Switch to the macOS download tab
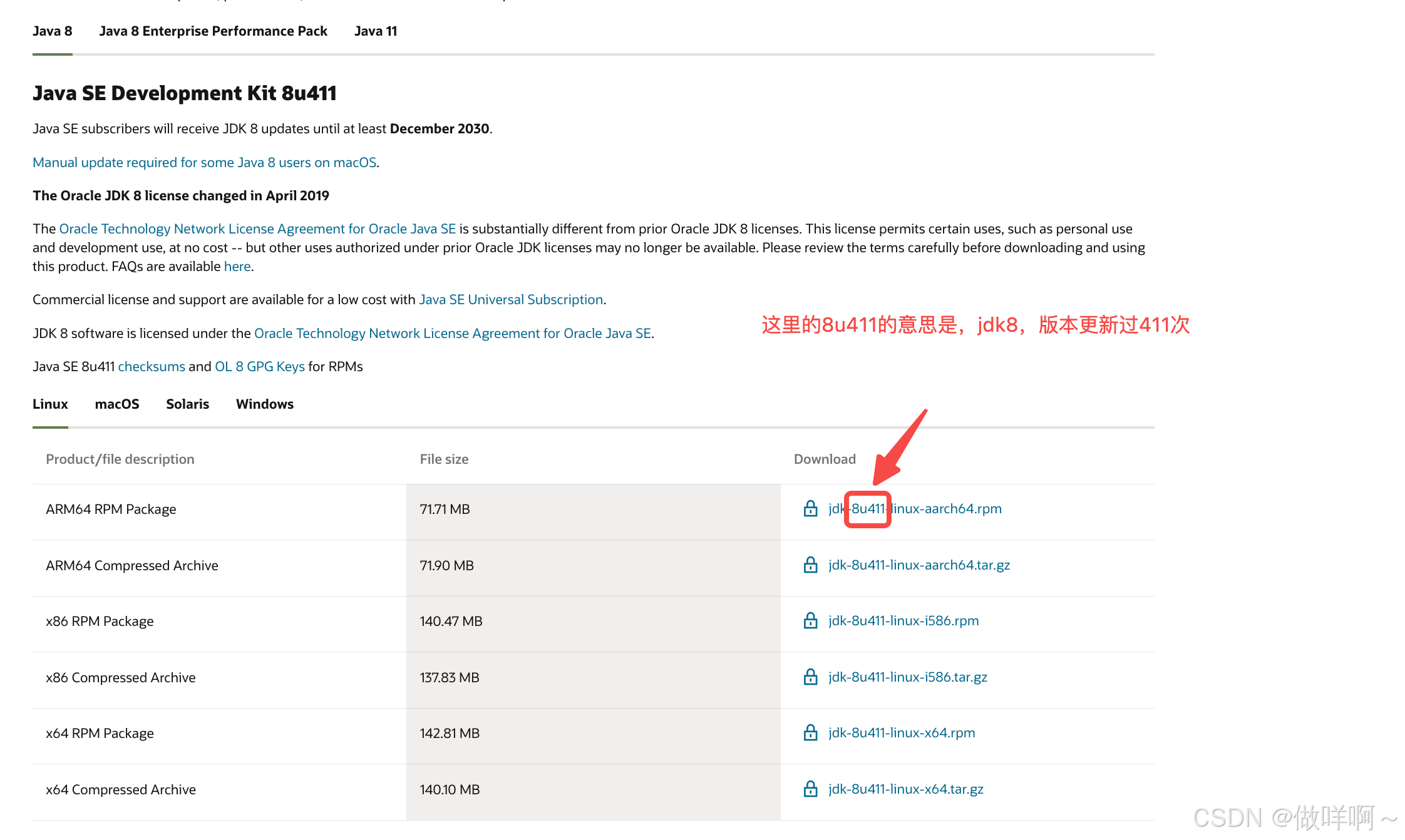The width and height of the screenshot is (1405, 840). point(117,403)
